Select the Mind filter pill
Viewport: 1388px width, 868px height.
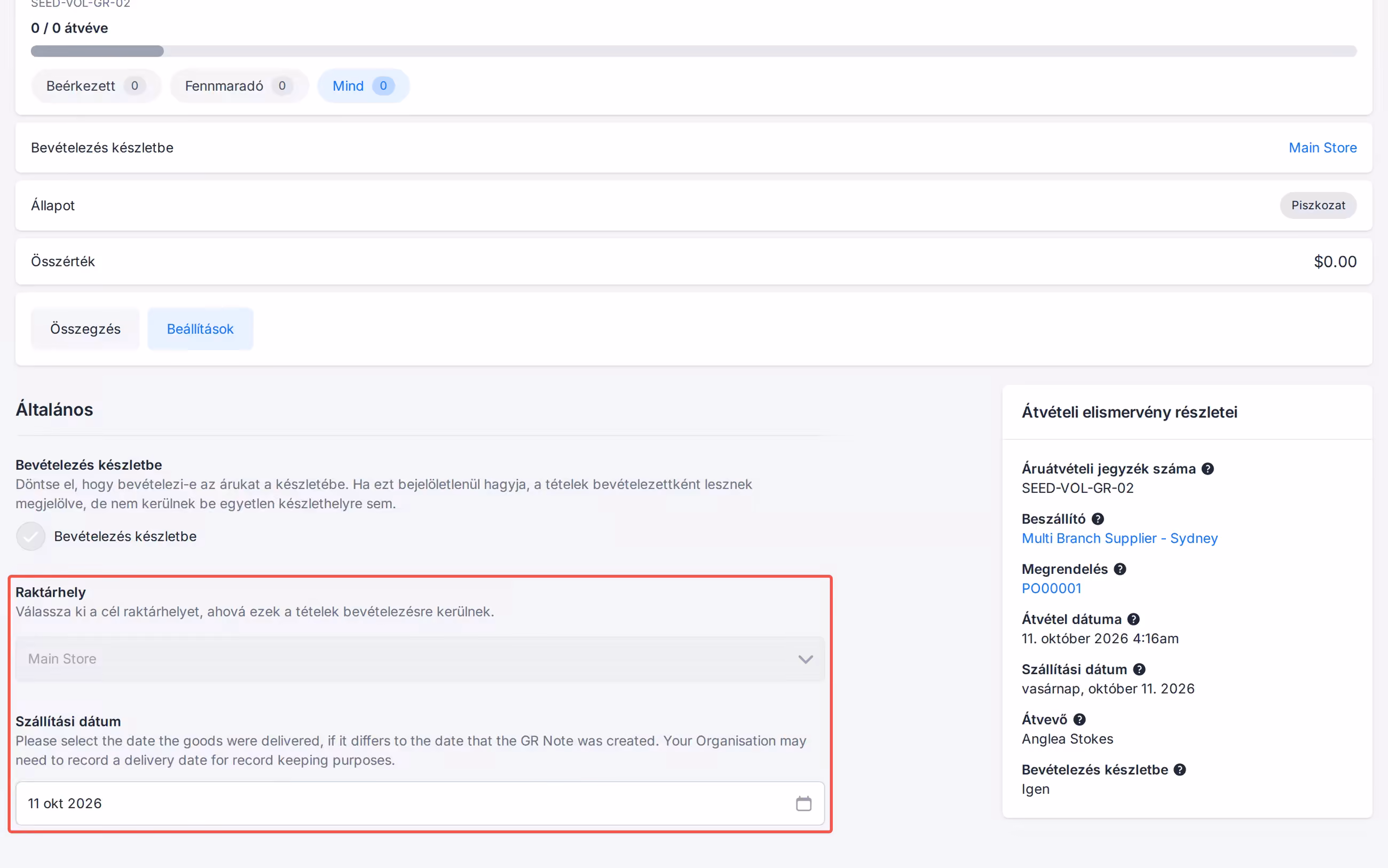[x=364, y=86]
